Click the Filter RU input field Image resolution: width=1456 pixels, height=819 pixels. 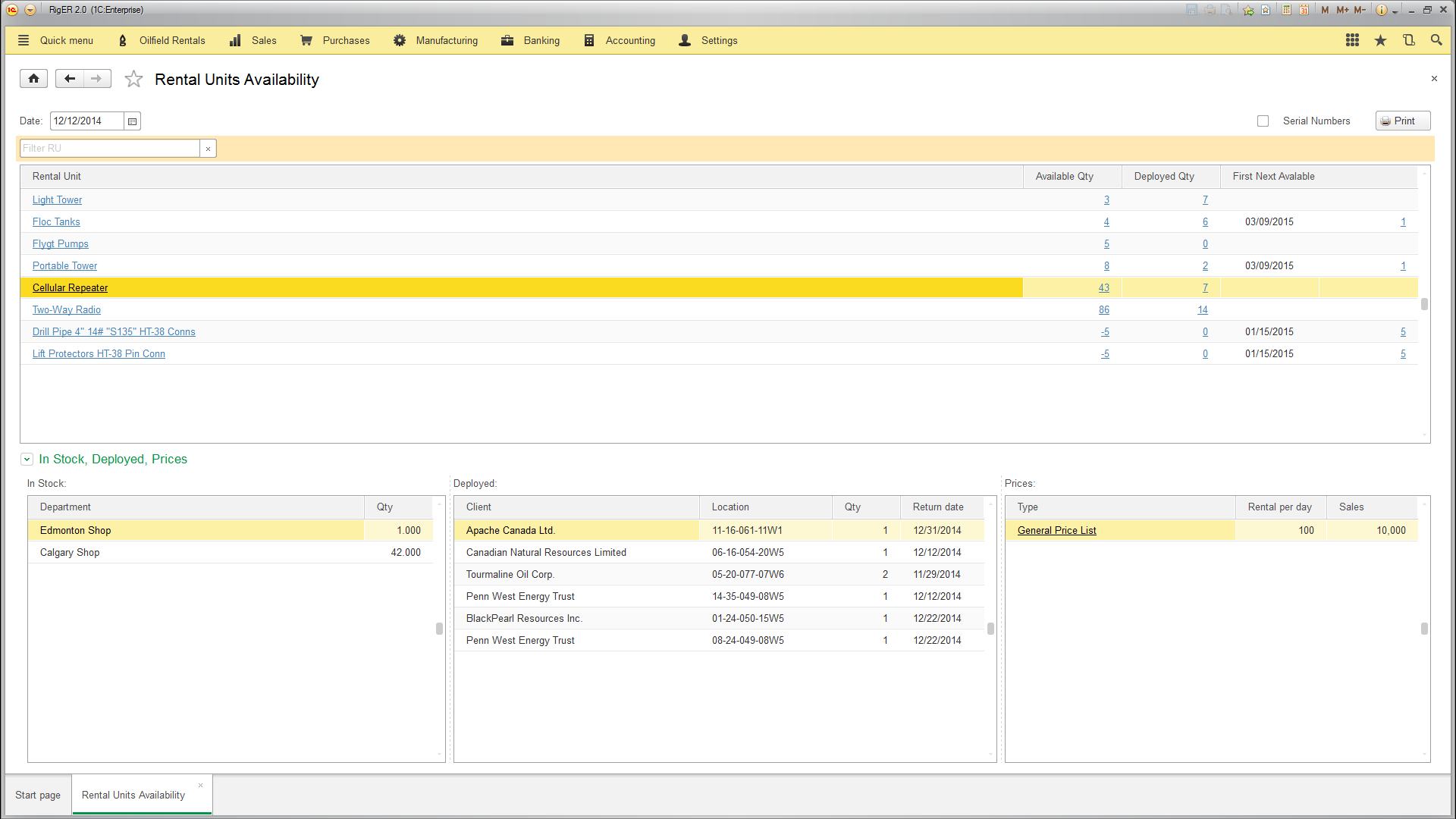point(110,149)
